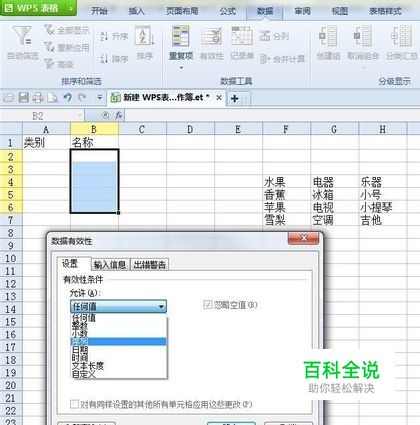Viewport: 420px width, 425px height.
Task: Click the 分列 text to columns icon
Action: (265, 36)
